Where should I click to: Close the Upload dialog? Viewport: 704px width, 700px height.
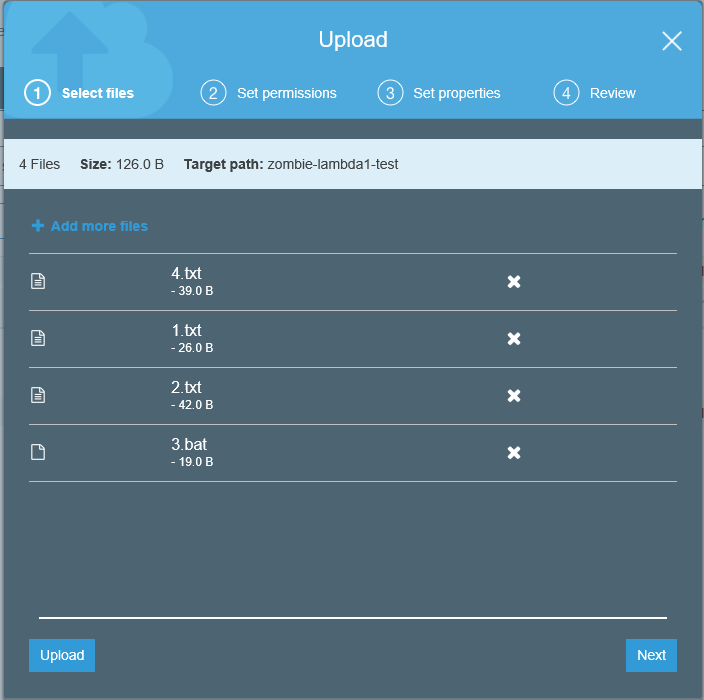pos(672,41)
